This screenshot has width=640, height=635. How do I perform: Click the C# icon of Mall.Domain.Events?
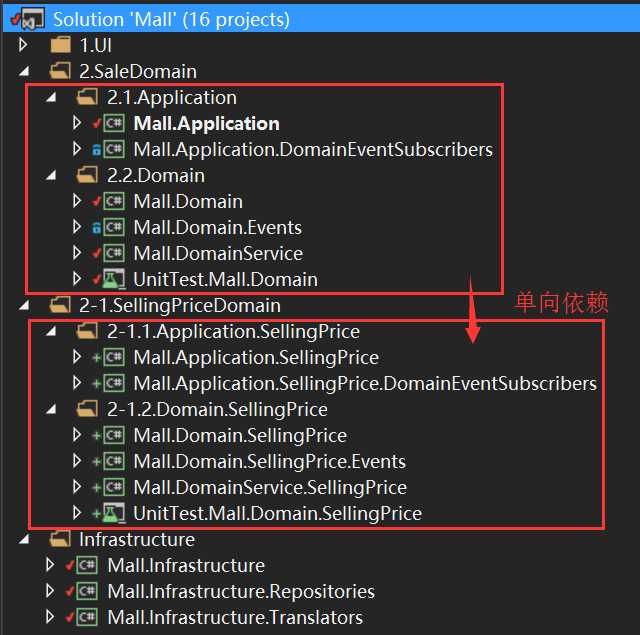114,227
